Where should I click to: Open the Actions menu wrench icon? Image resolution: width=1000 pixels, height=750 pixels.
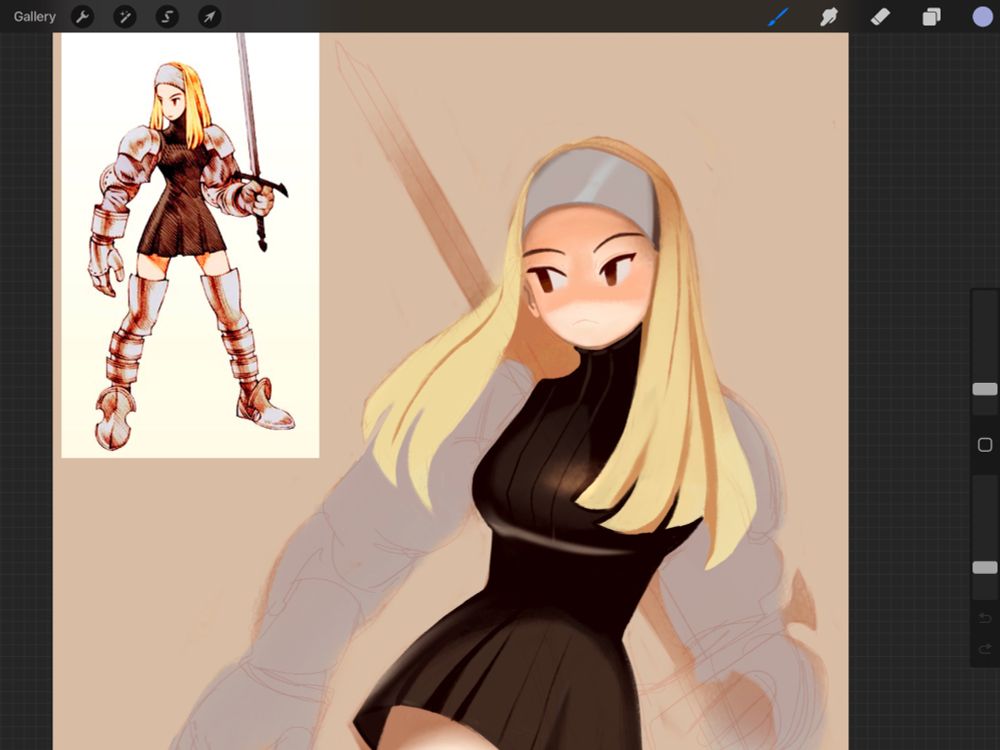pyautogui.click(x=82, y=16)
